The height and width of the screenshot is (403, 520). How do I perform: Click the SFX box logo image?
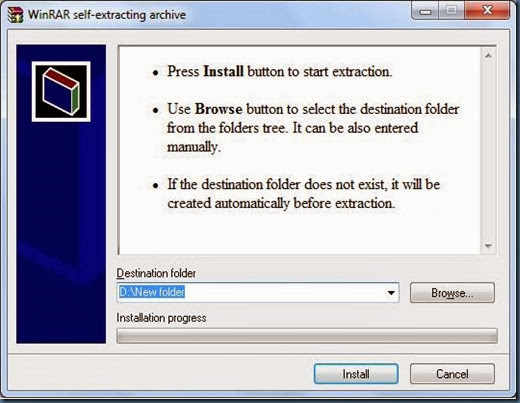pos(61,92)
